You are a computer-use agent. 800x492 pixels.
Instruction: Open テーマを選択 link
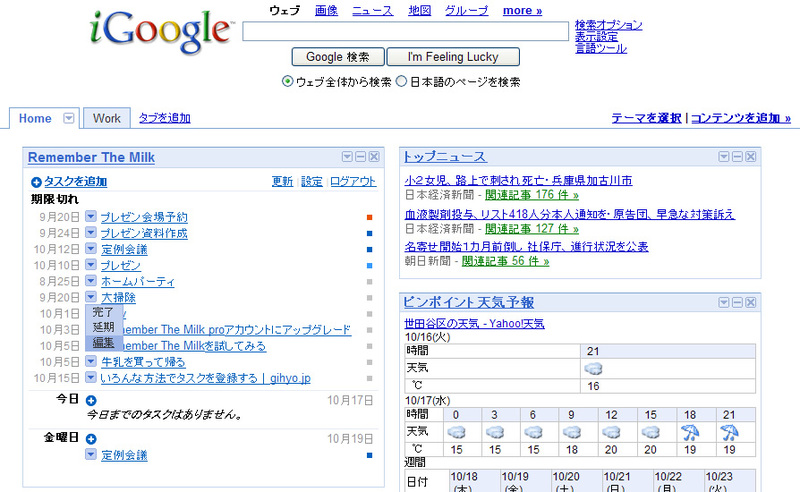pos(646,118)
